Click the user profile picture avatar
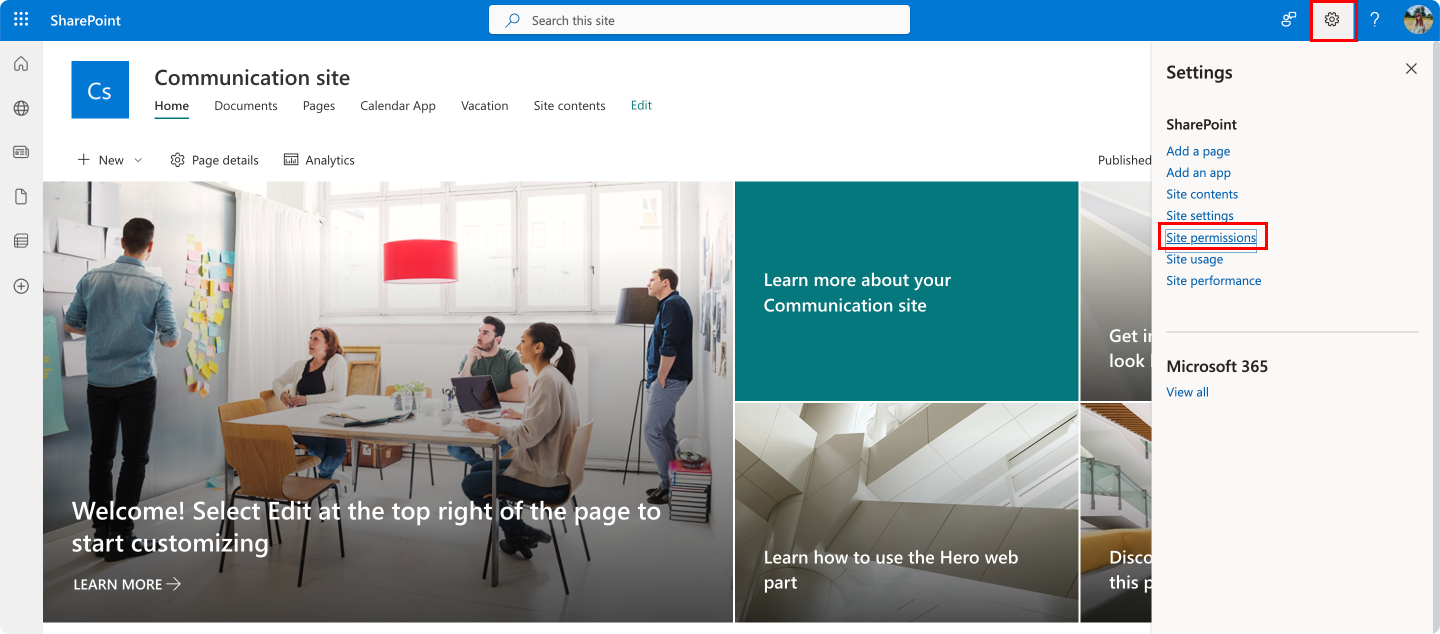1440x634 pixels. click(1418, 20)
